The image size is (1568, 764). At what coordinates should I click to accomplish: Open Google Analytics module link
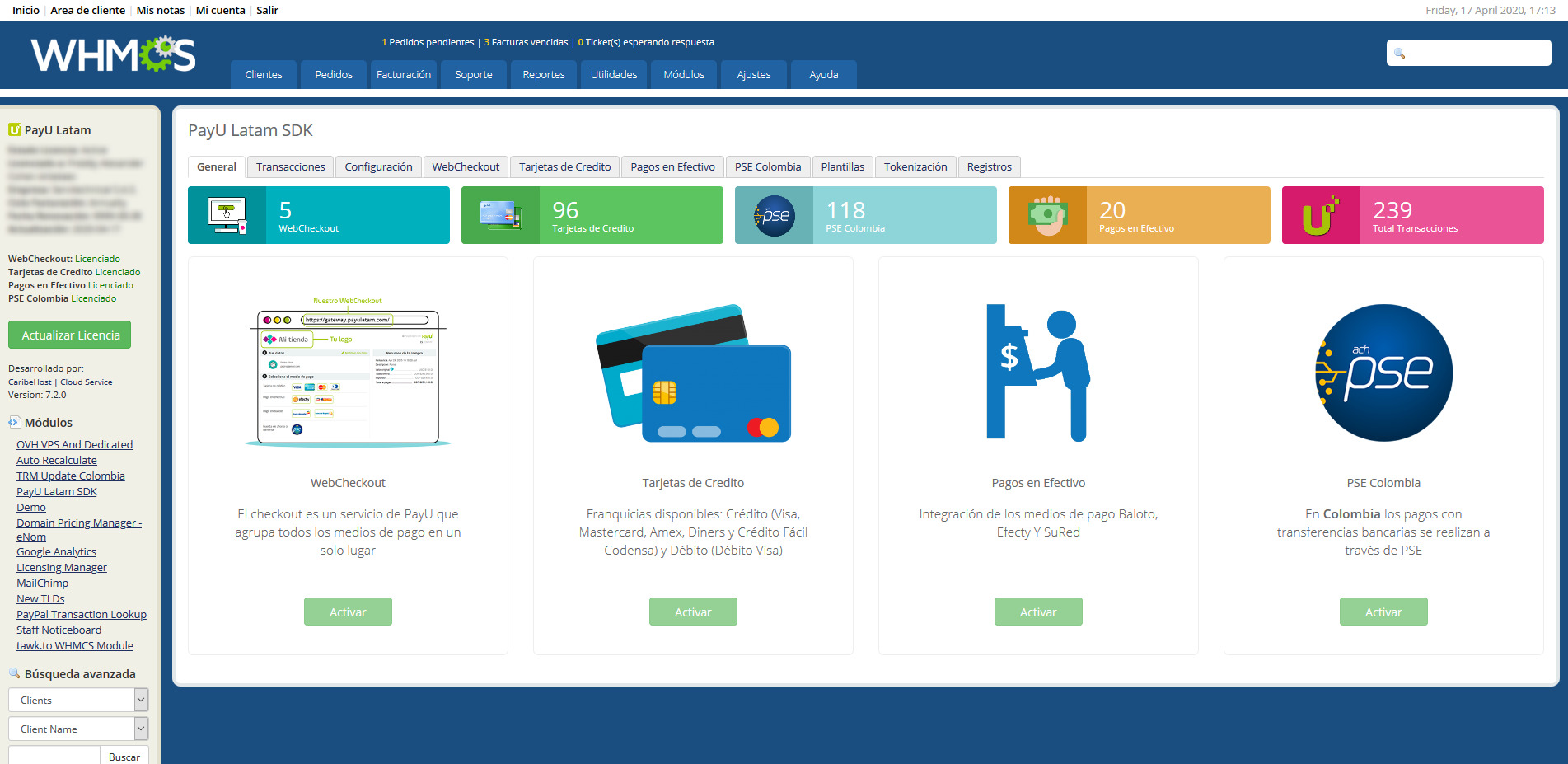coord(56,551)
